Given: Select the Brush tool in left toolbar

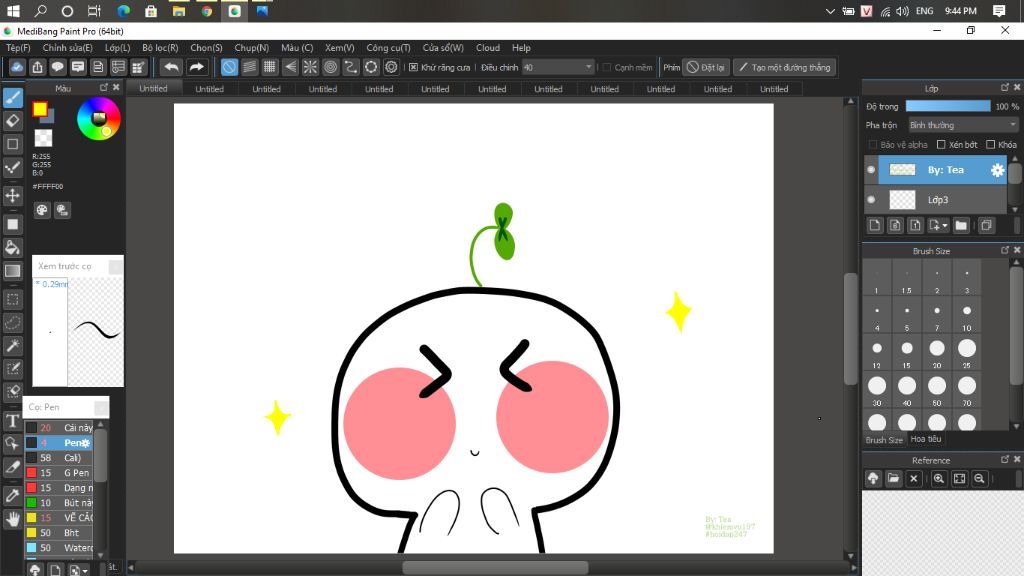Looking at the screenshot, I should (13, 98).
